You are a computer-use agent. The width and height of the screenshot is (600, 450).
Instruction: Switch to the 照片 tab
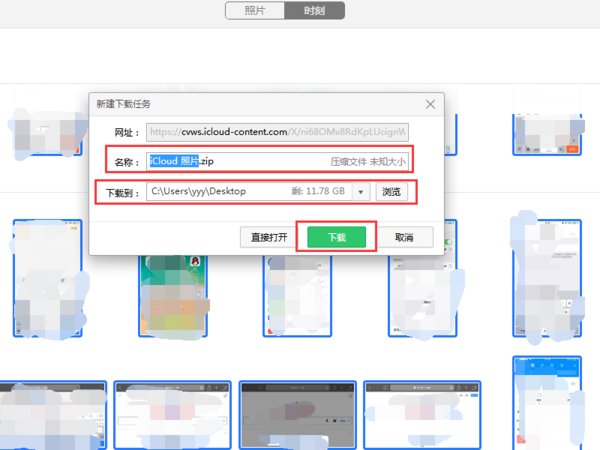pyautogui.click(x=255, y=10)
